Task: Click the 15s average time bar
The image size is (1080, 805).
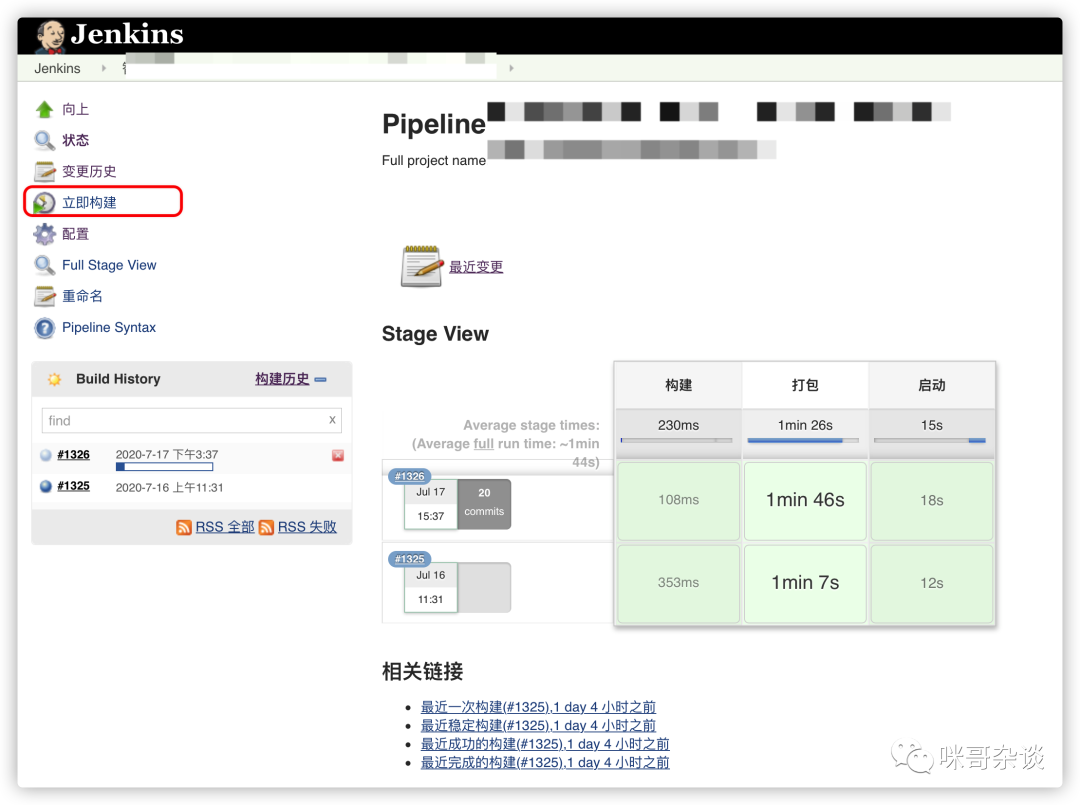Action: (930, 440)
